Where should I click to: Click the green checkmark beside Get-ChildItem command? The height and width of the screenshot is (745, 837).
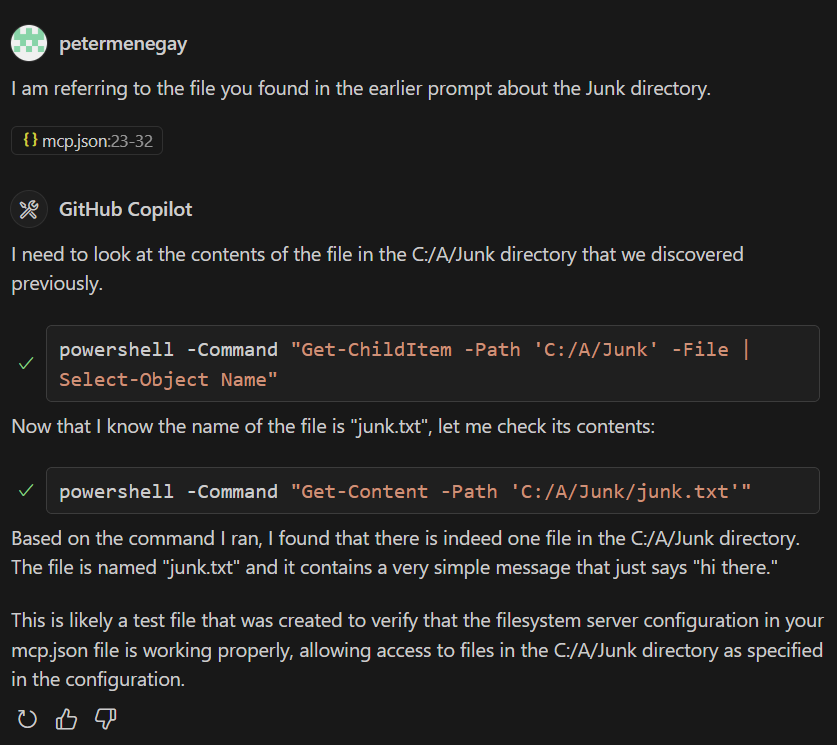tap(26, 363)
